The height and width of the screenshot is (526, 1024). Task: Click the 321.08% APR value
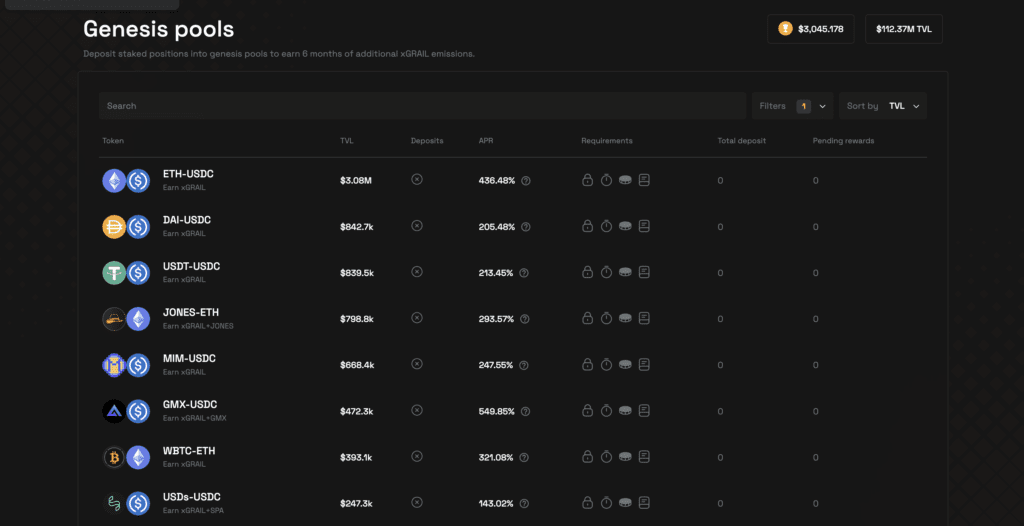(x=496, y=457)
